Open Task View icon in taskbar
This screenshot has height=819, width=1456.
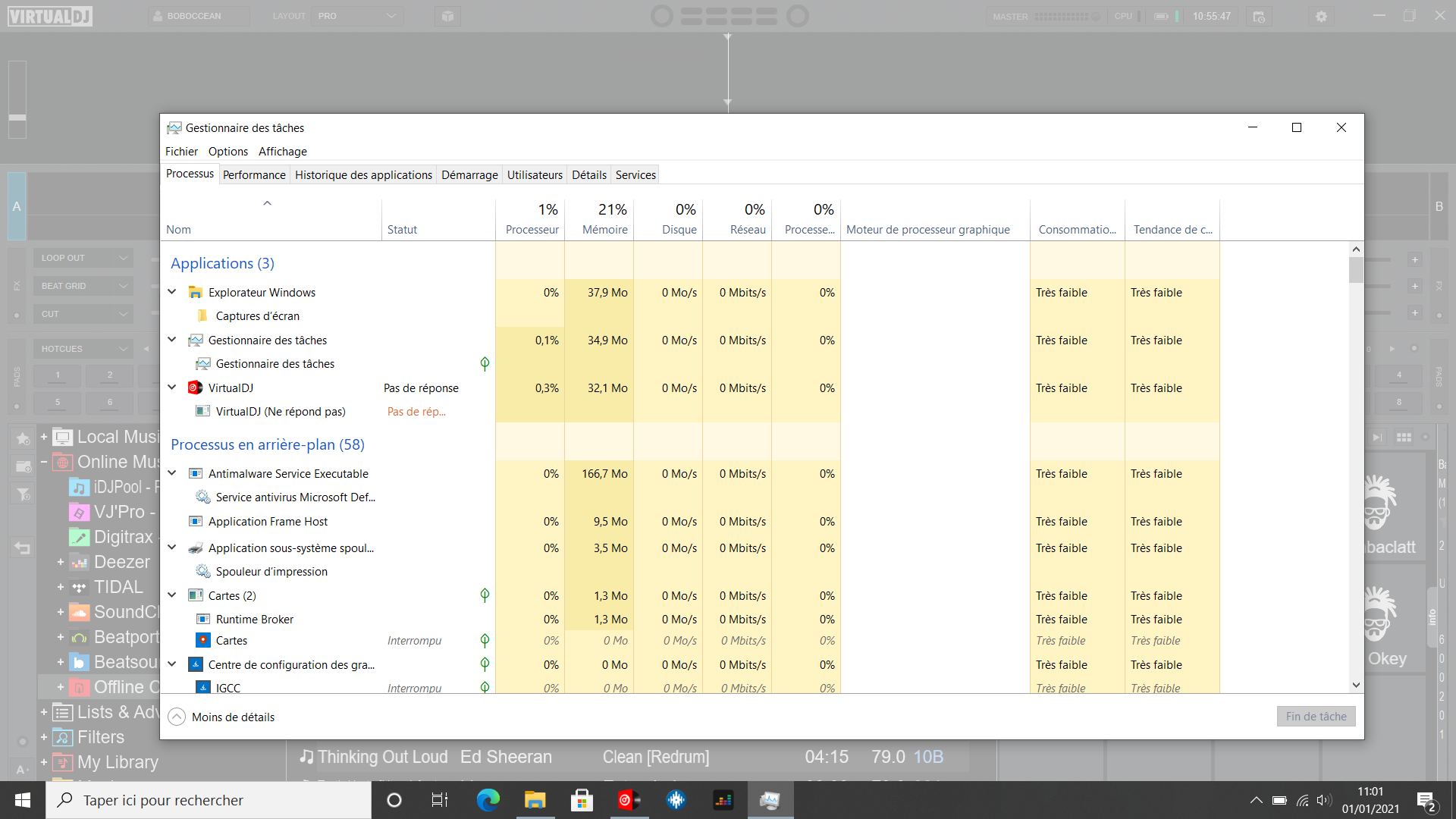(440, 800)
